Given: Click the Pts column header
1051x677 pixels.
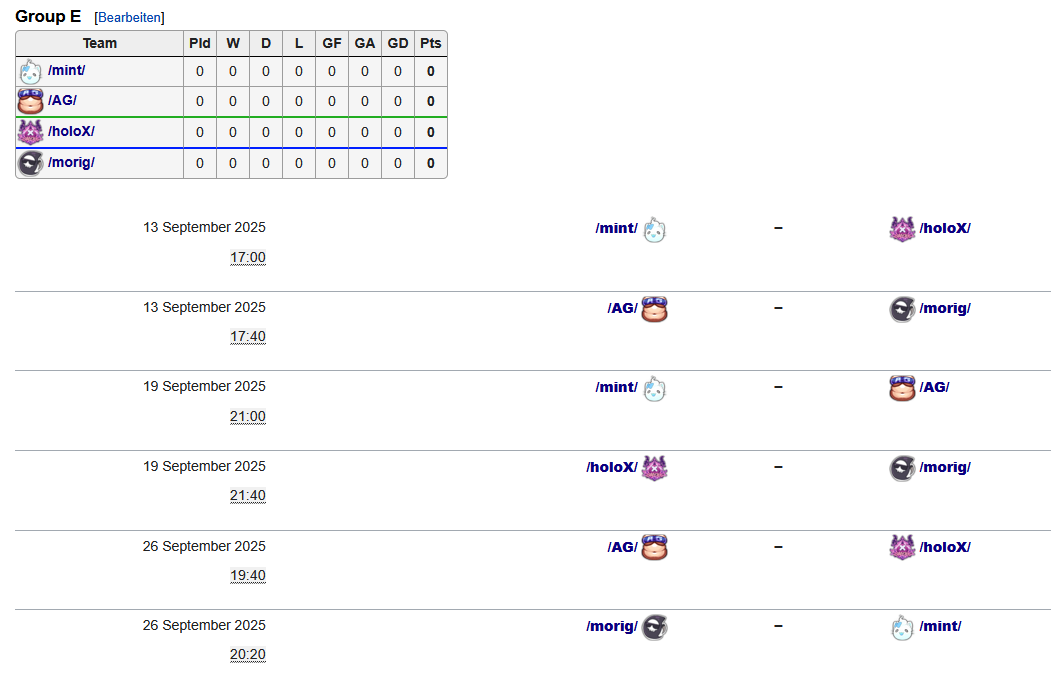Looking at the screenshot, I should [x=430, y=44].
